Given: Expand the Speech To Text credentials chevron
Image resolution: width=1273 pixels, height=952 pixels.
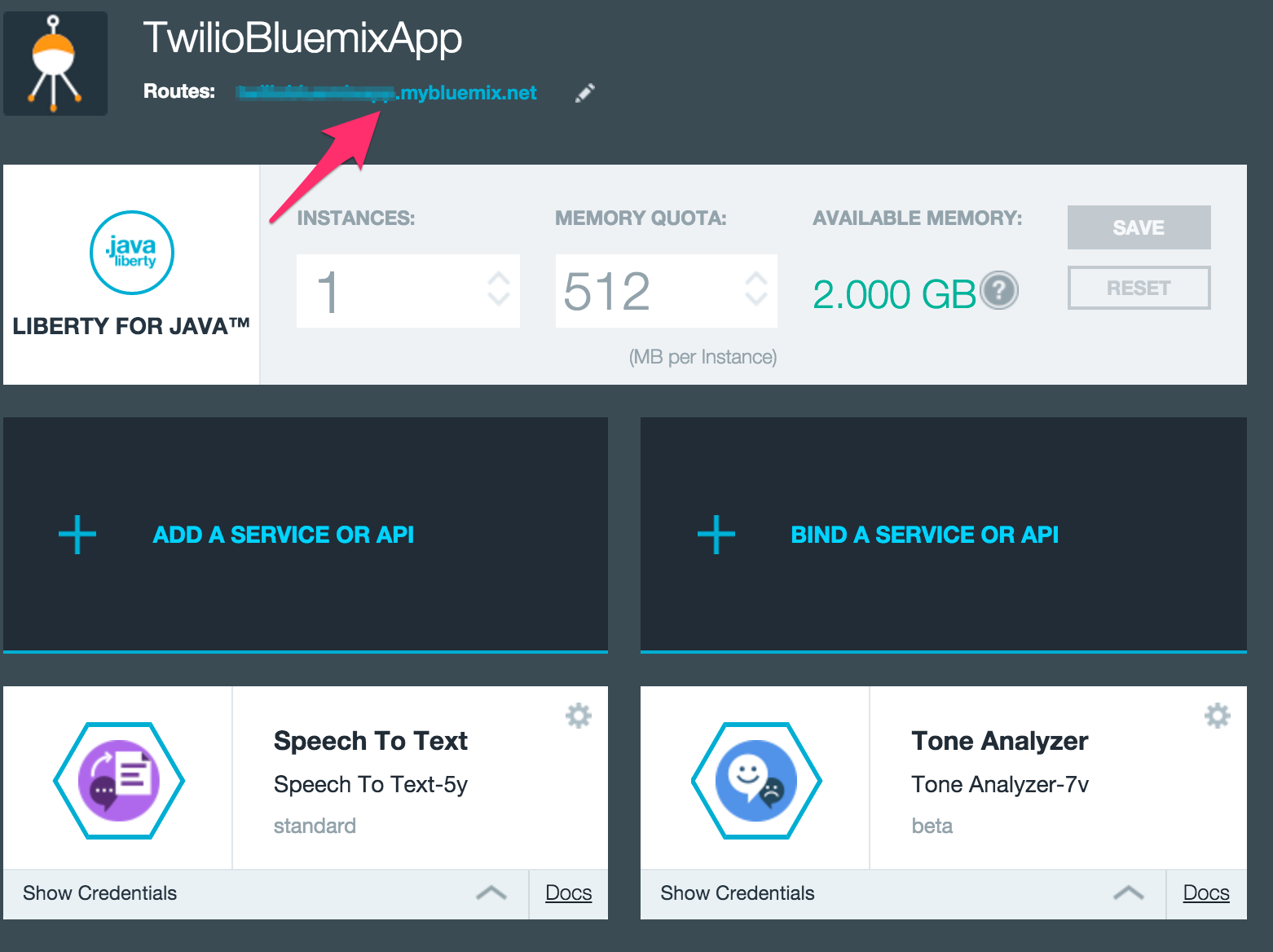Looking at the screenshot, I should pos(491,893).
